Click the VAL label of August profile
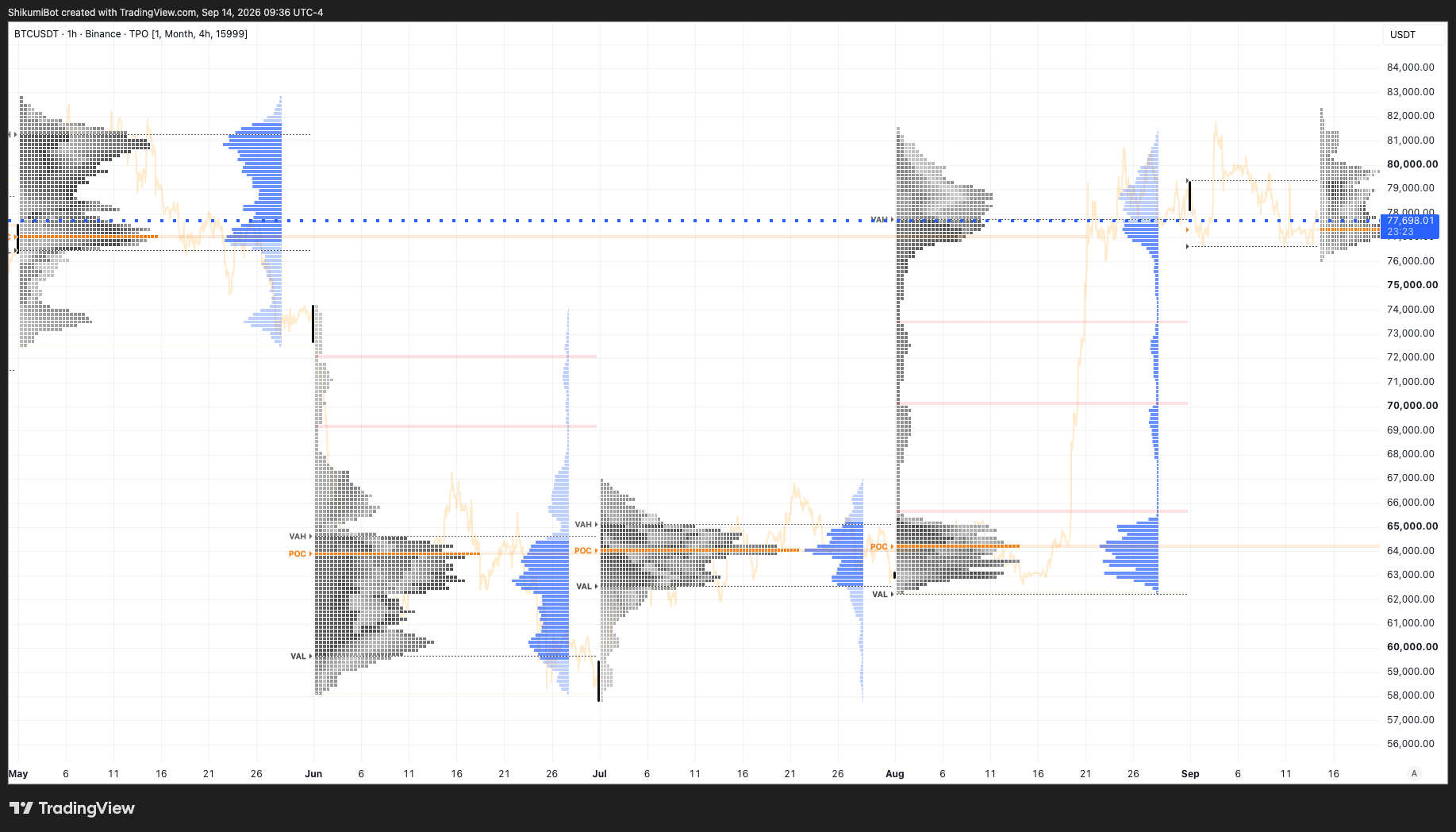Screen dimensions: 1456x832 coord(880,595)
